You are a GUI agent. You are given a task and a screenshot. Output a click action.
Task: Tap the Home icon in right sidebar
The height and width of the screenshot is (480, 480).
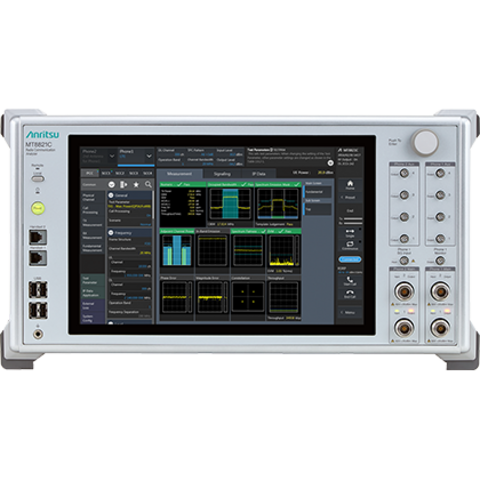[x=350, y=185]
